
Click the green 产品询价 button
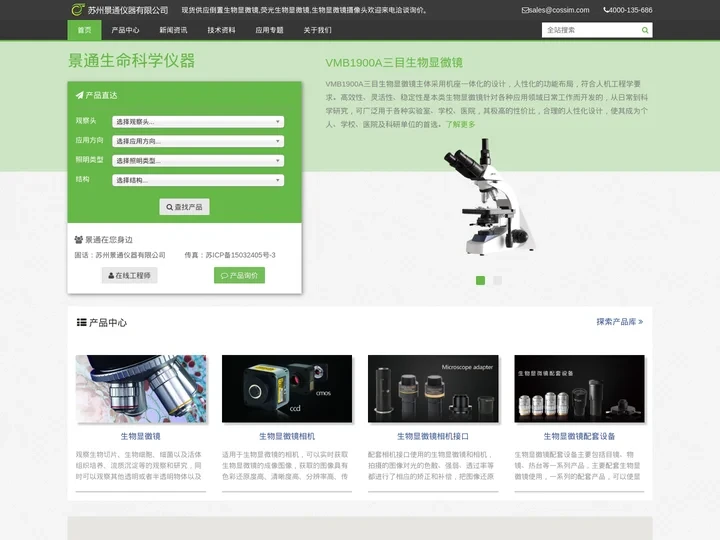tap(239, 276)
